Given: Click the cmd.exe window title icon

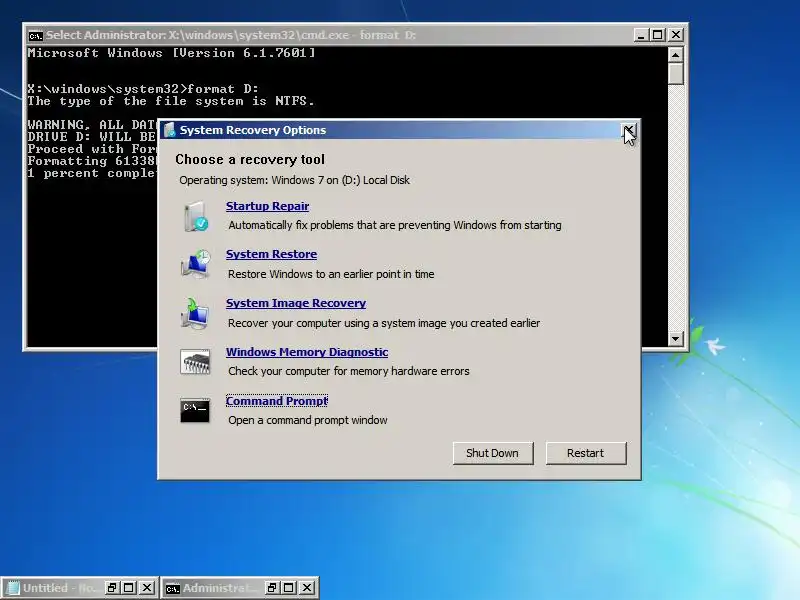Looking at the screenshot, I should point(36,36).
